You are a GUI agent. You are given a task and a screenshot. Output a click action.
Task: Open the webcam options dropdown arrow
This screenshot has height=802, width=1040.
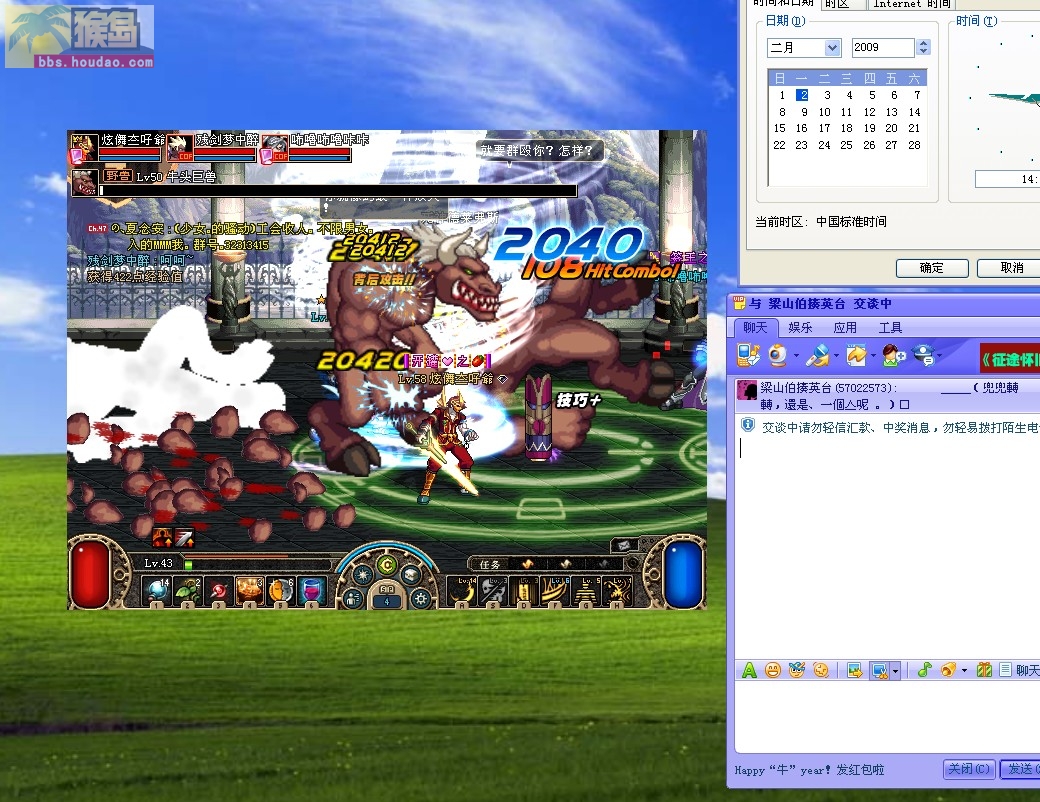coord(797,356)
